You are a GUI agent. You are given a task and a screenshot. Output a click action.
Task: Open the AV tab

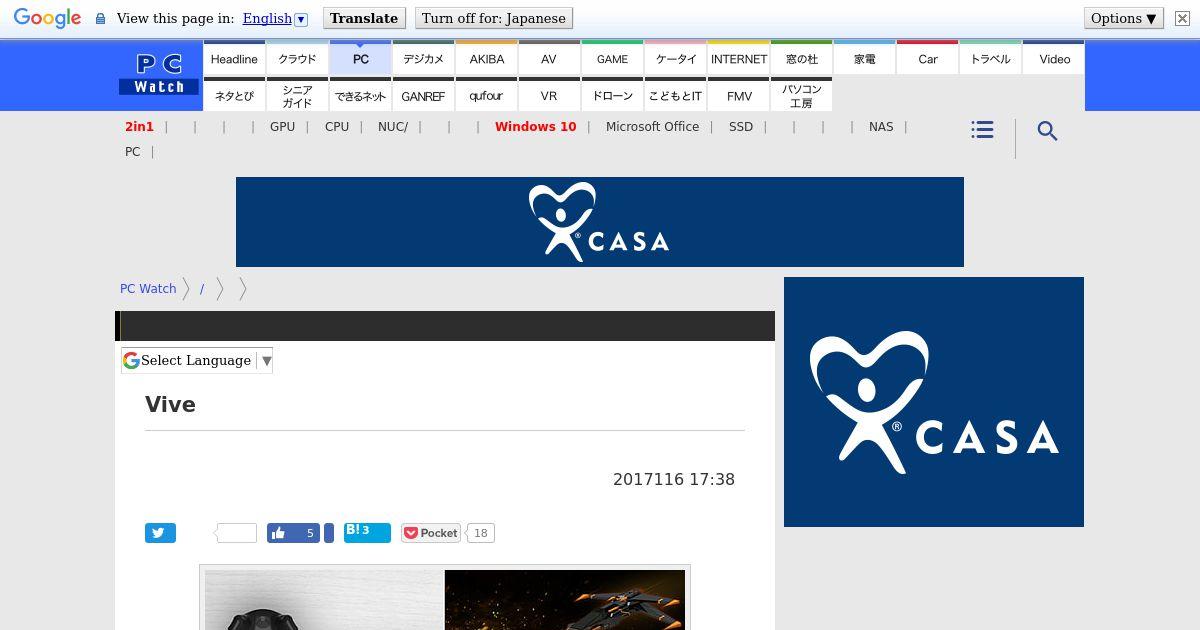click(549, 59)
